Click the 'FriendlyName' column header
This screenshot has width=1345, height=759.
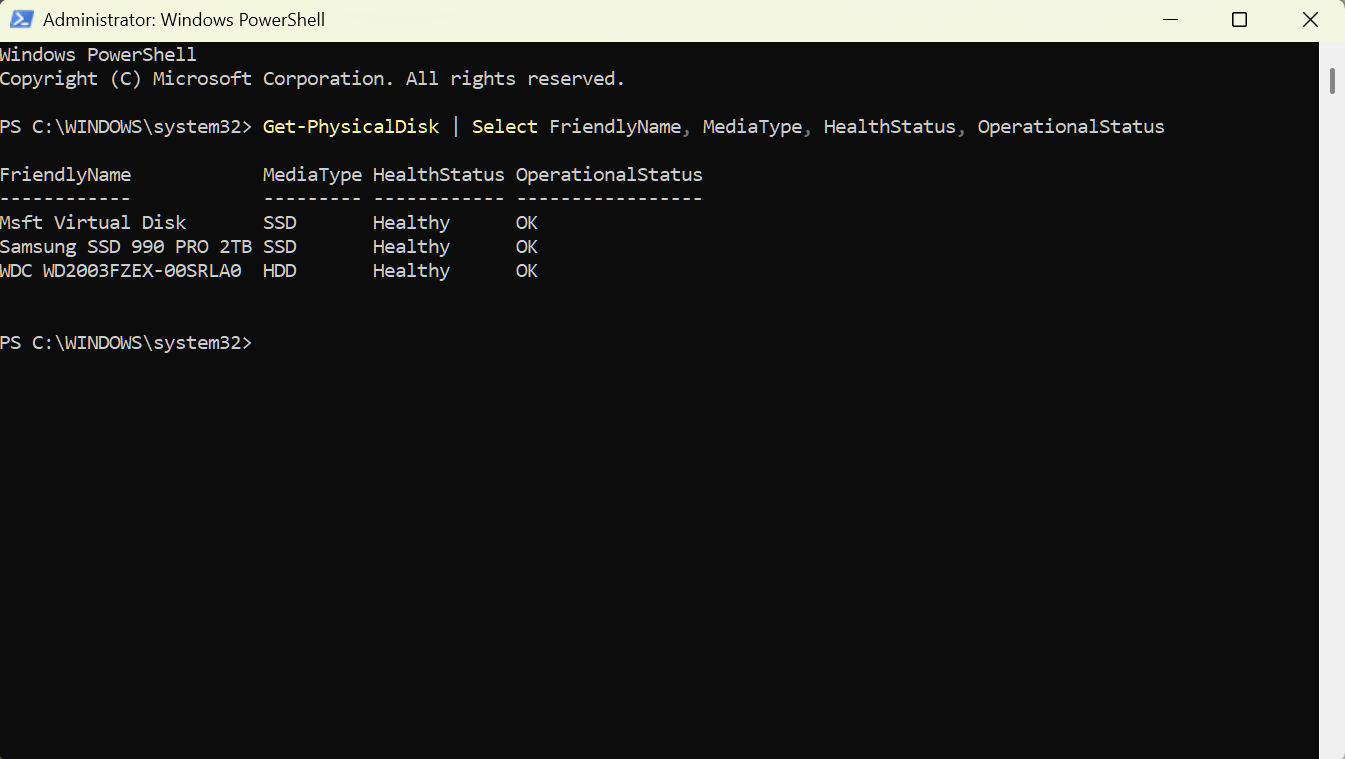(x=66, y=175)
